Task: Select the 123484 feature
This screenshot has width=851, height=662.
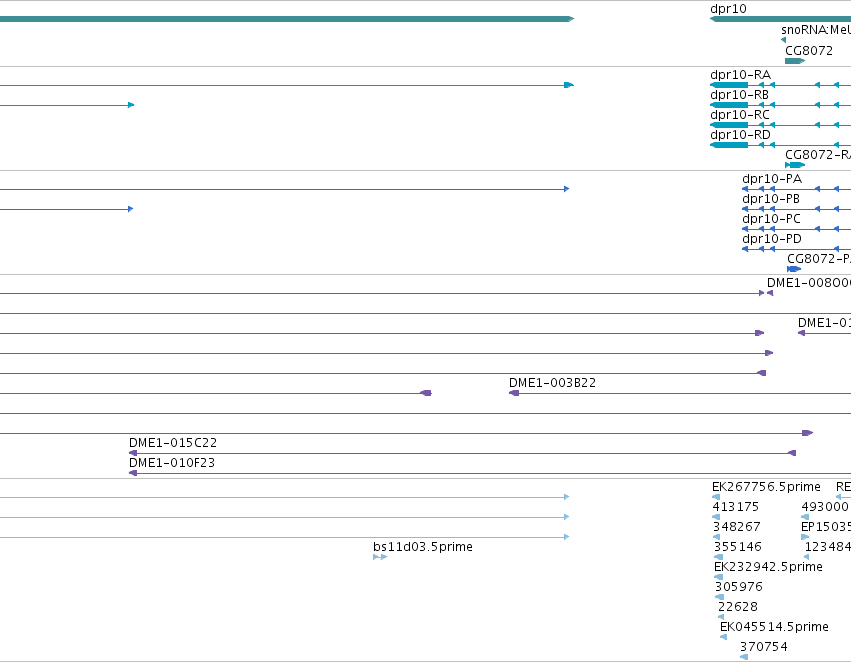Action: 806,557
